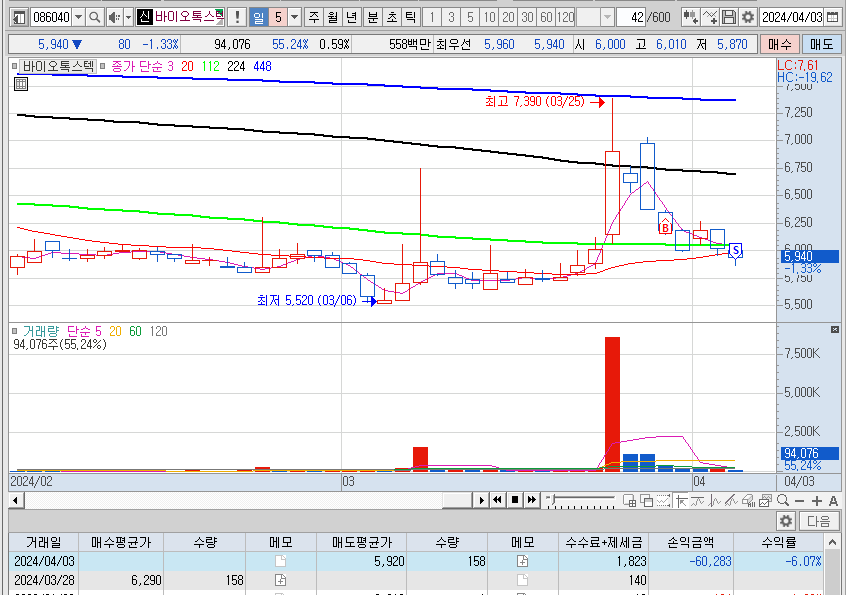
Task: Click the data table grid icon on chart
Action: [x=21, y=84]
